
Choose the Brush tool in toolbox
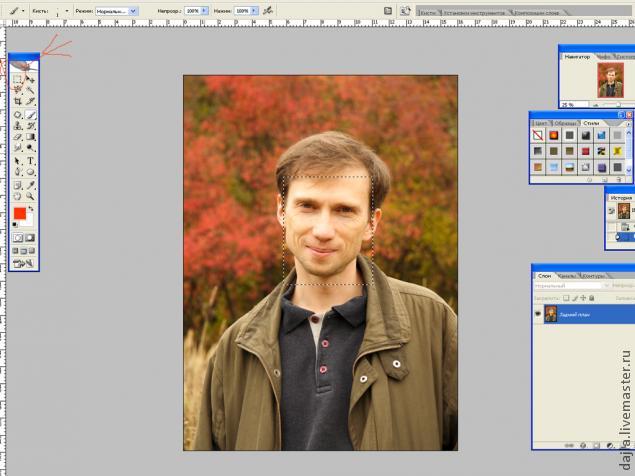31,113
